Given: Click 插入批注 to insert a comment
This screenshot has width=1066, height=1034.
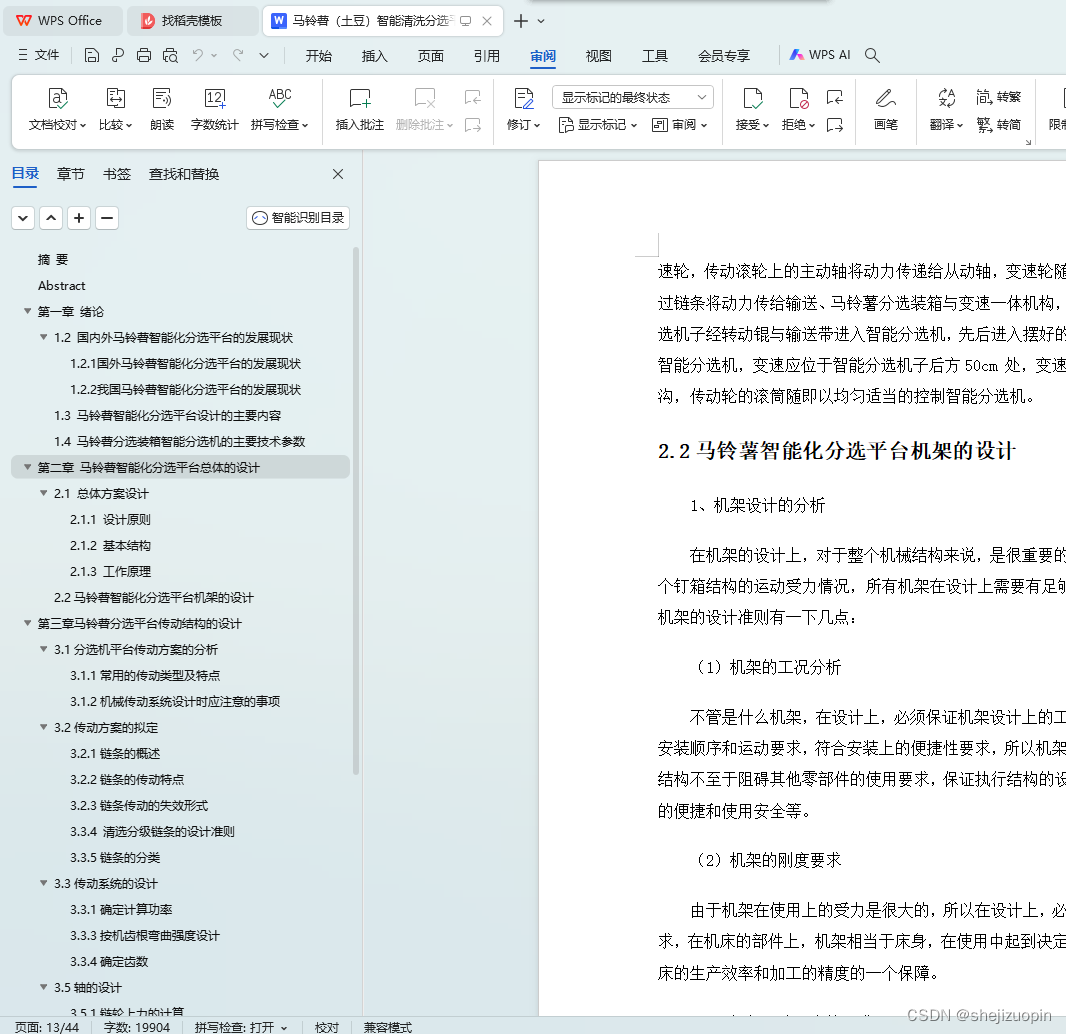Looking at the screenshot, I should point(360,109).
